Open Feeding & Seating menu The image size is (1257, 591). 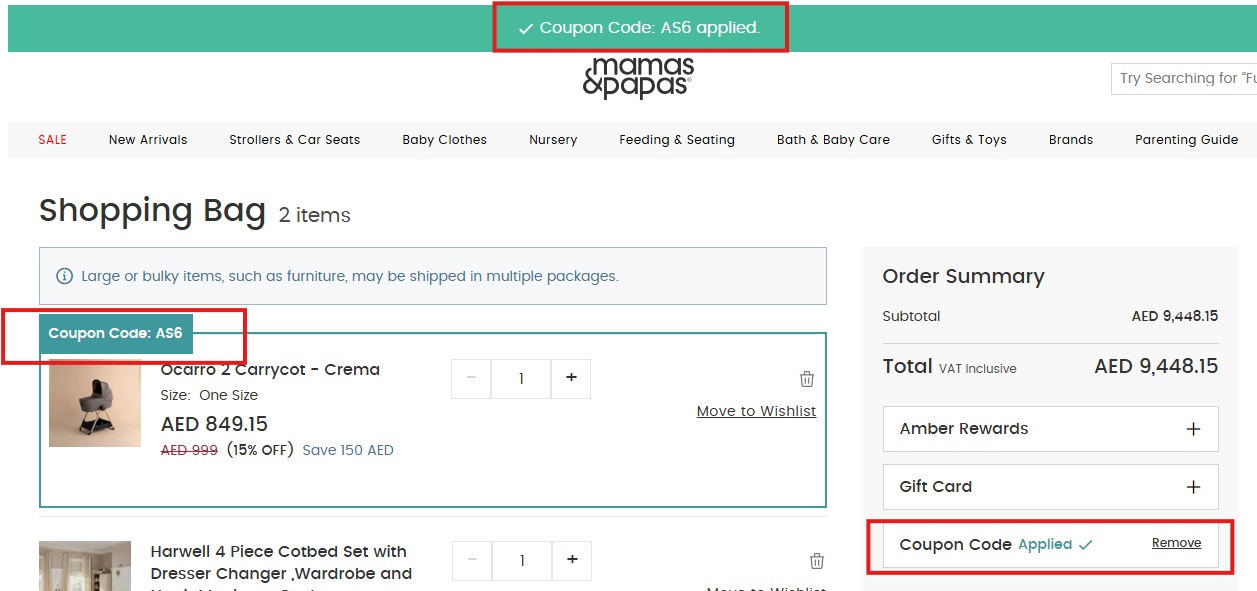(x=677, y=140)
